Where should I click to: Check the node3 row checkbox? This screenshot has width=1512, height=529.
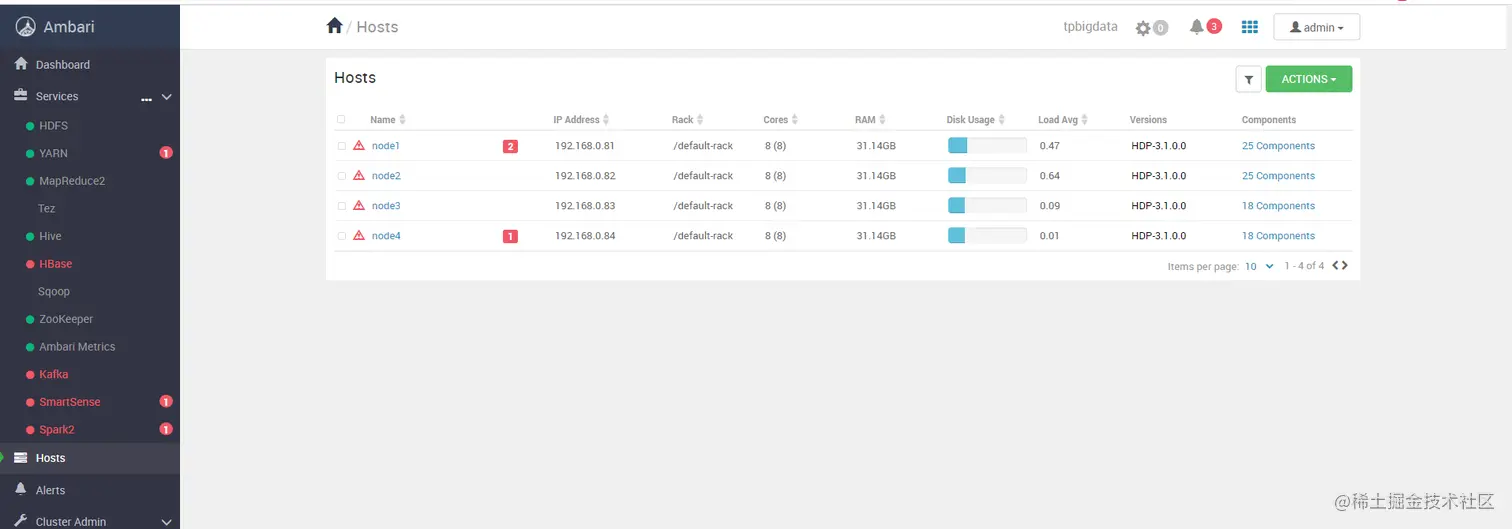click(341, 205)
